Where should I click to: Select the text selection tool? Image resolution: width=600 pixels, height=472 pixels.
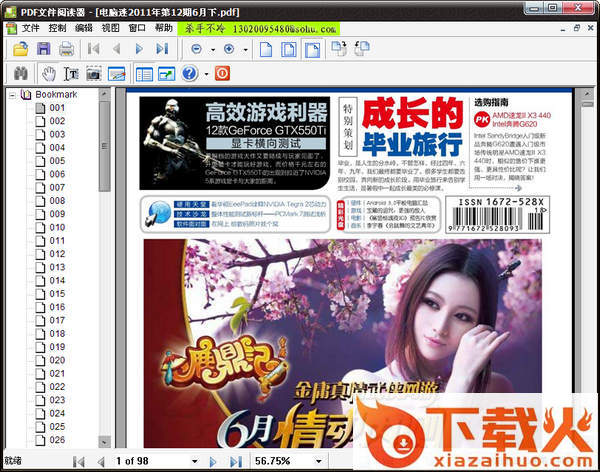[x=71, y=74]
